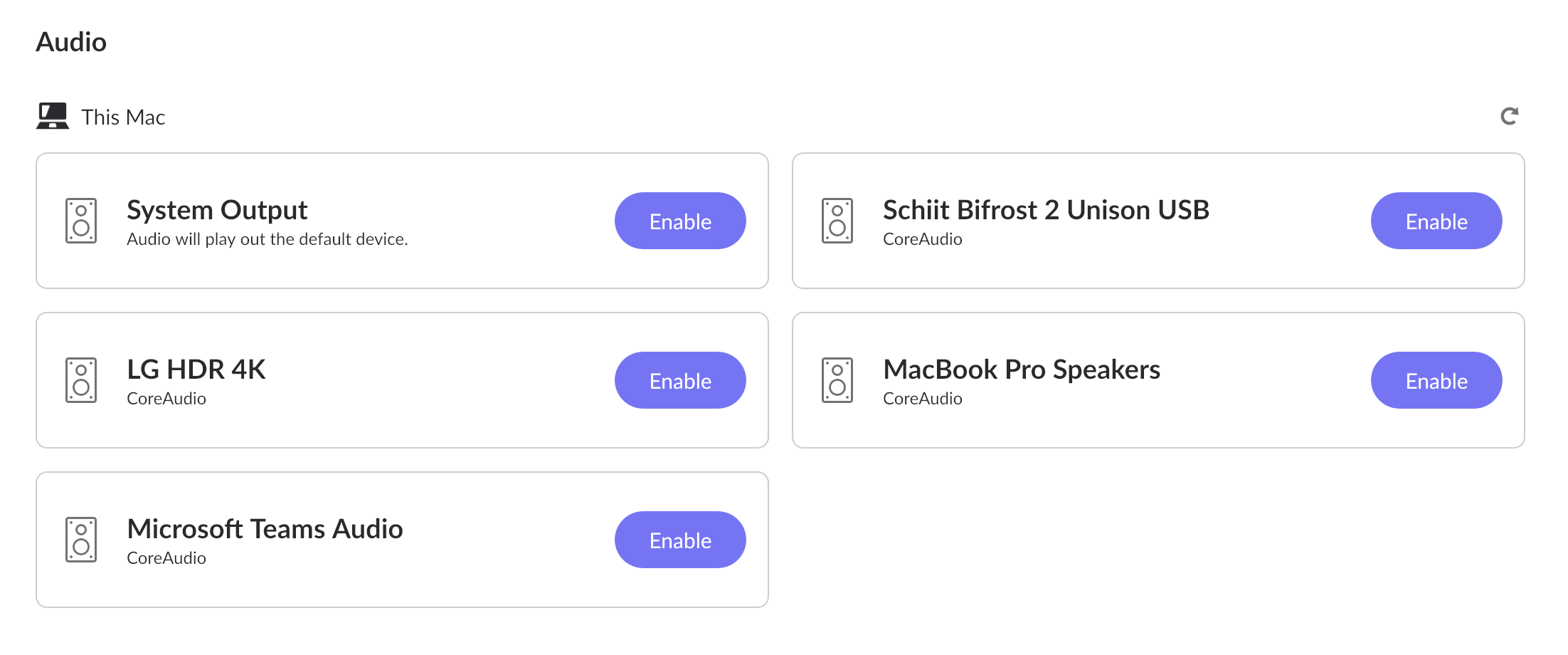Click the This Mac laptop icon
This screenshot has width=1568, height=655.
point(53,116)
